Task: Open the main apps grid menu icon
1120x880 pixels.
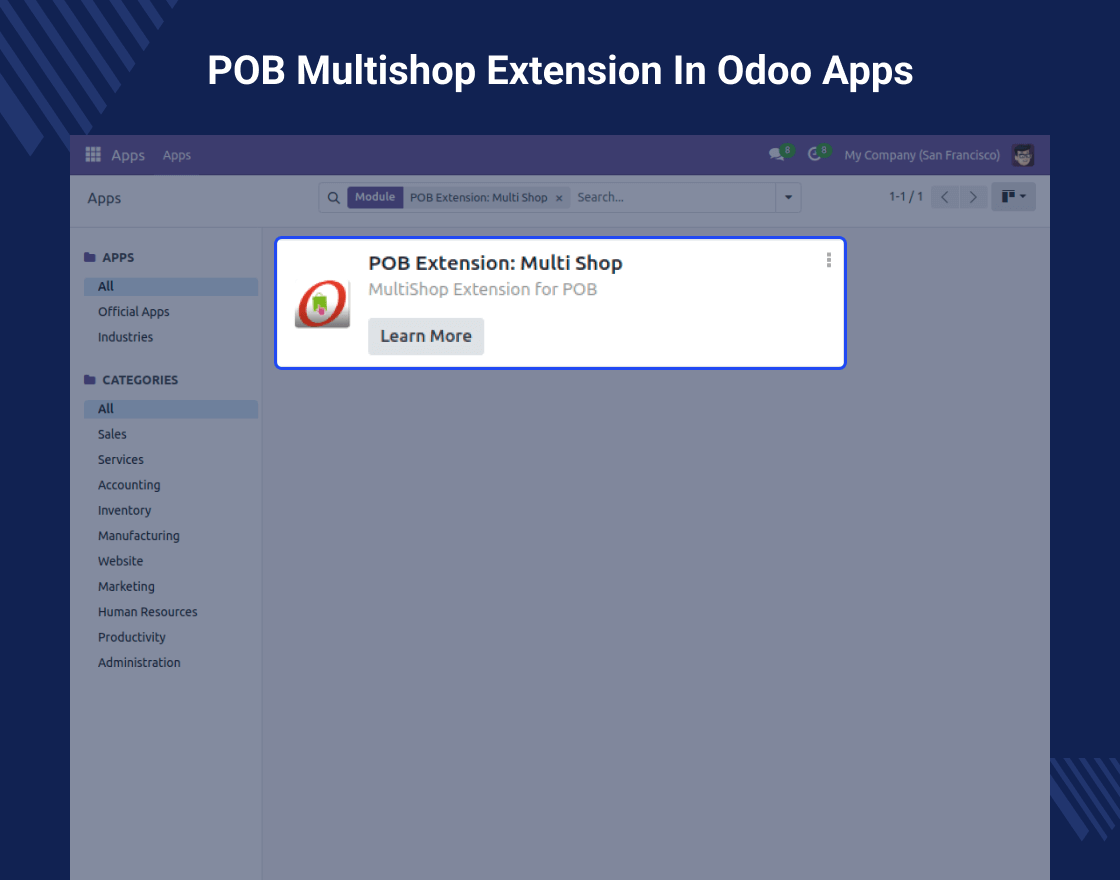Action: click(x=93, y=155)
